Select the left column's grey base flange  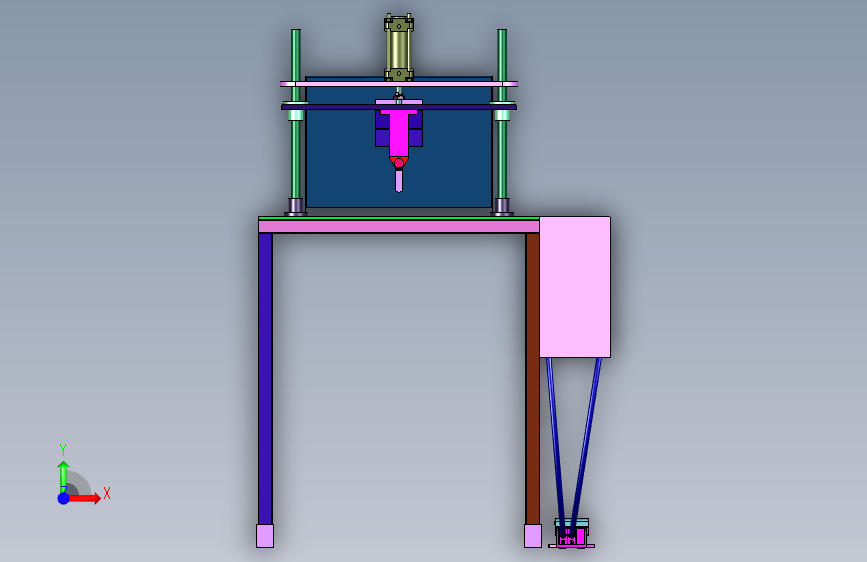pos(296,206)
